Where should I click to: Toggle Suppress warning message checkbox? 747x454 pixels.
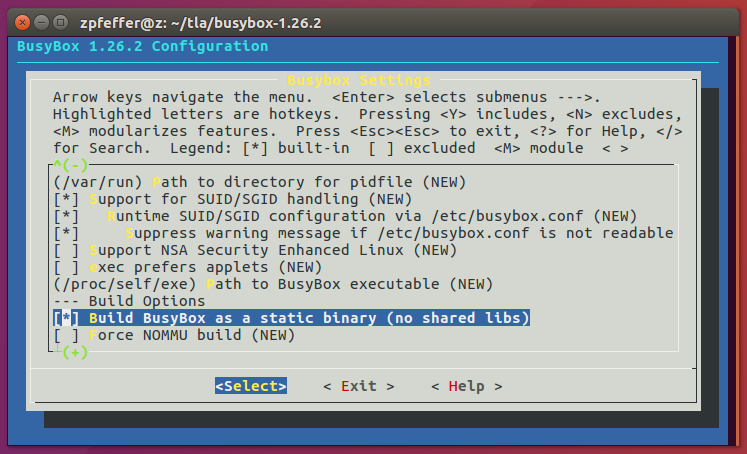pos(66,233)
